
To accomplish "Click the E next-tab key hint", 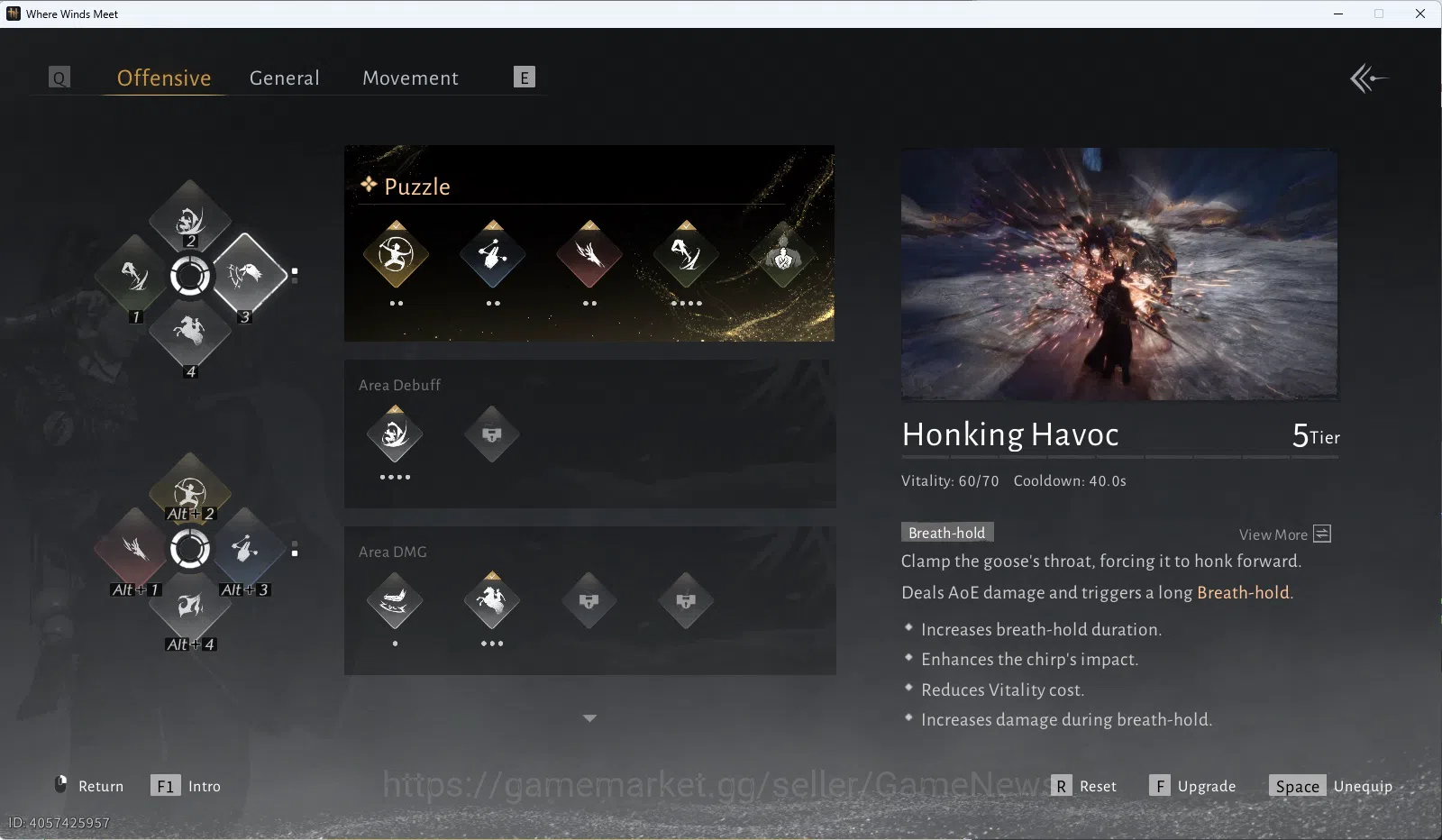I will 524,78.
